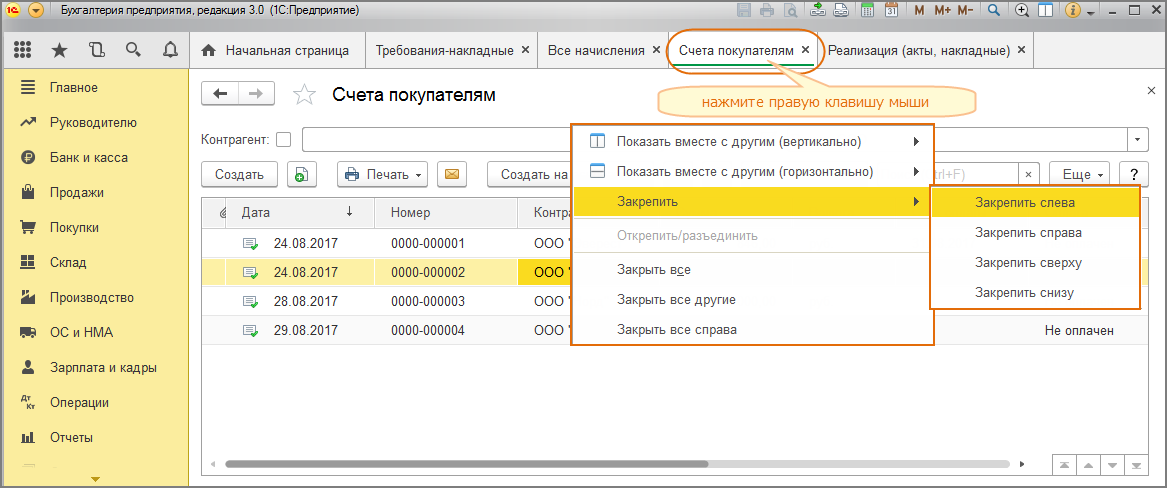1167x488 pixels.
Task: Open the sections menu grid icon
Action: (23, 51)
